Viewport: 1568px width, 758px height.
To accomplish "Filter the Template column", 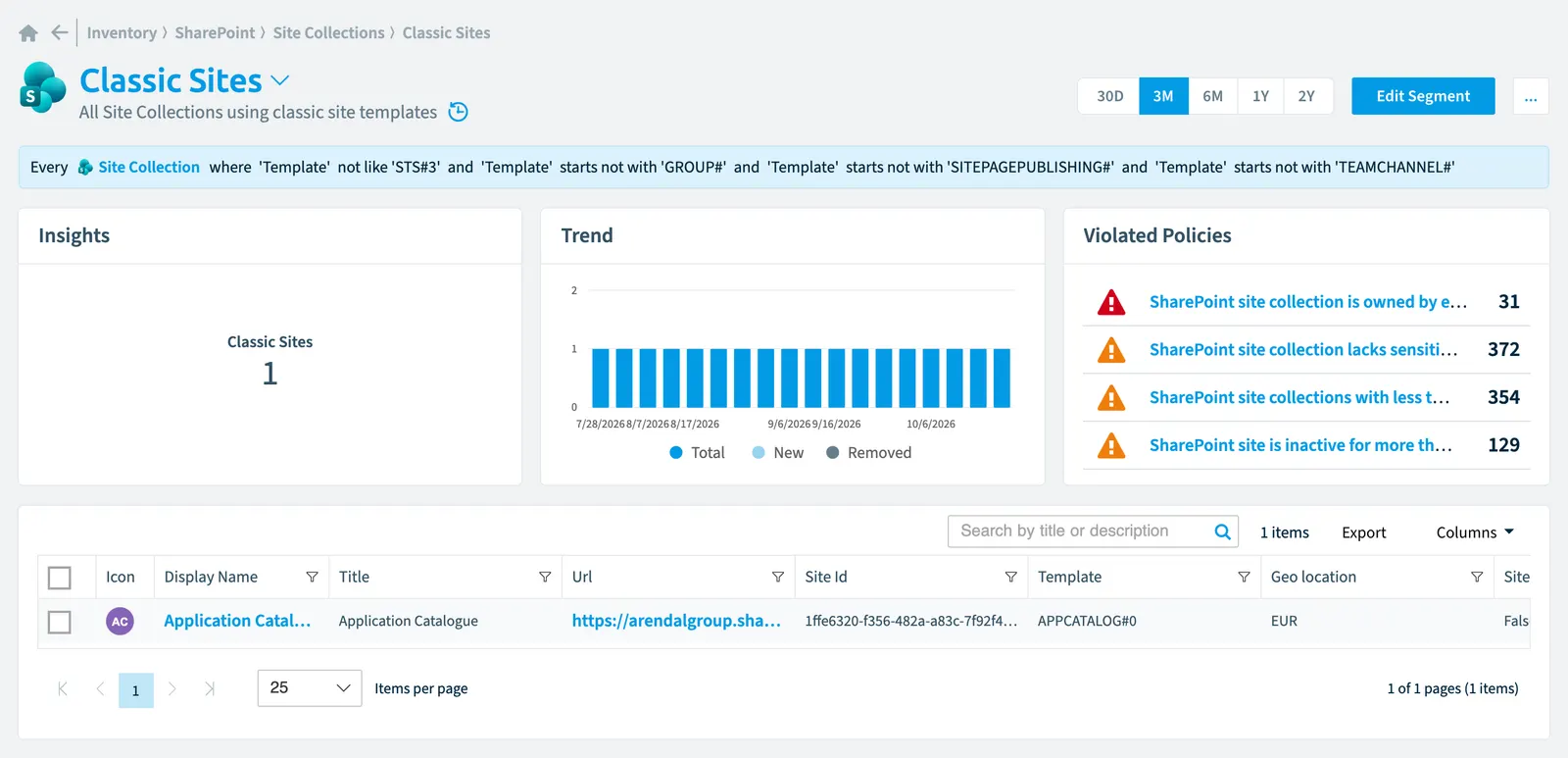I will pyautogui.click(x=1244, y=577).
